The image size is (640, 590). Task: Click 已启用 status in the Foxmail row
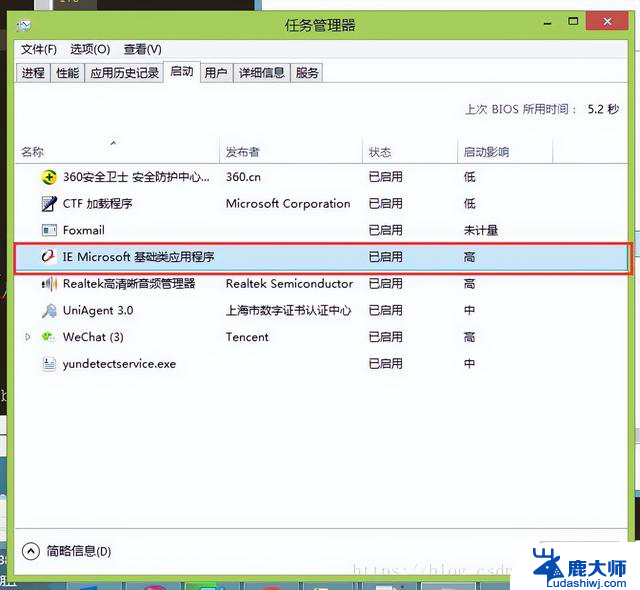coord(385,230)
